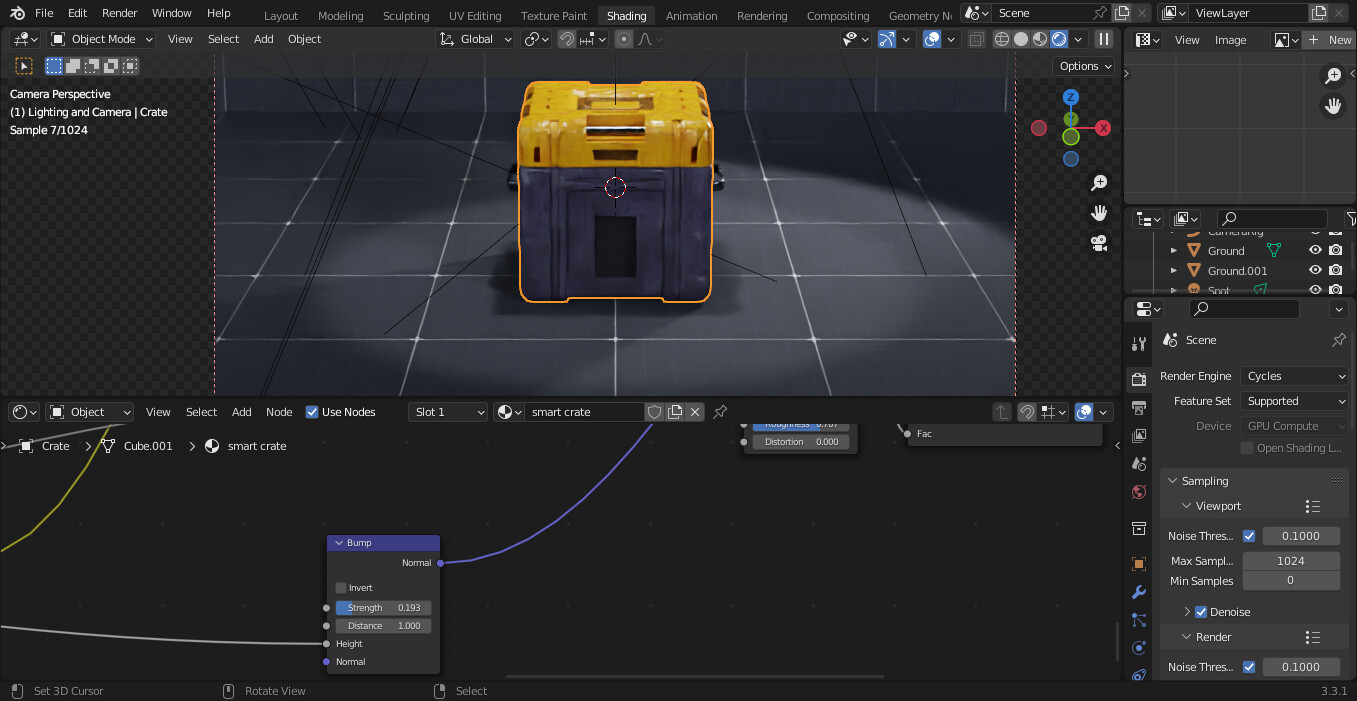Screen dimensions: 1357x701
Task: Click the shield icon on smart crate material
Action: (655, 411)
